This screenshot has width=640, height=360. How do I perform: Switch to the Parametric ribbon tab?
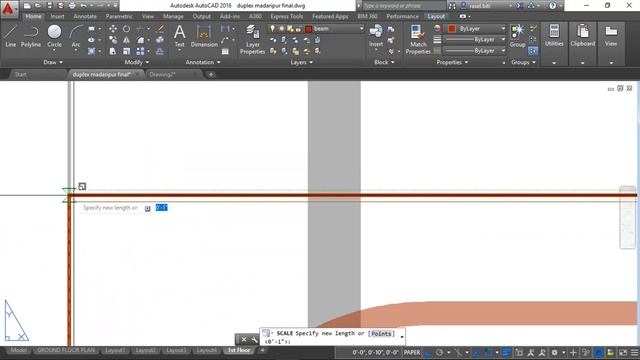coord(119,16)
